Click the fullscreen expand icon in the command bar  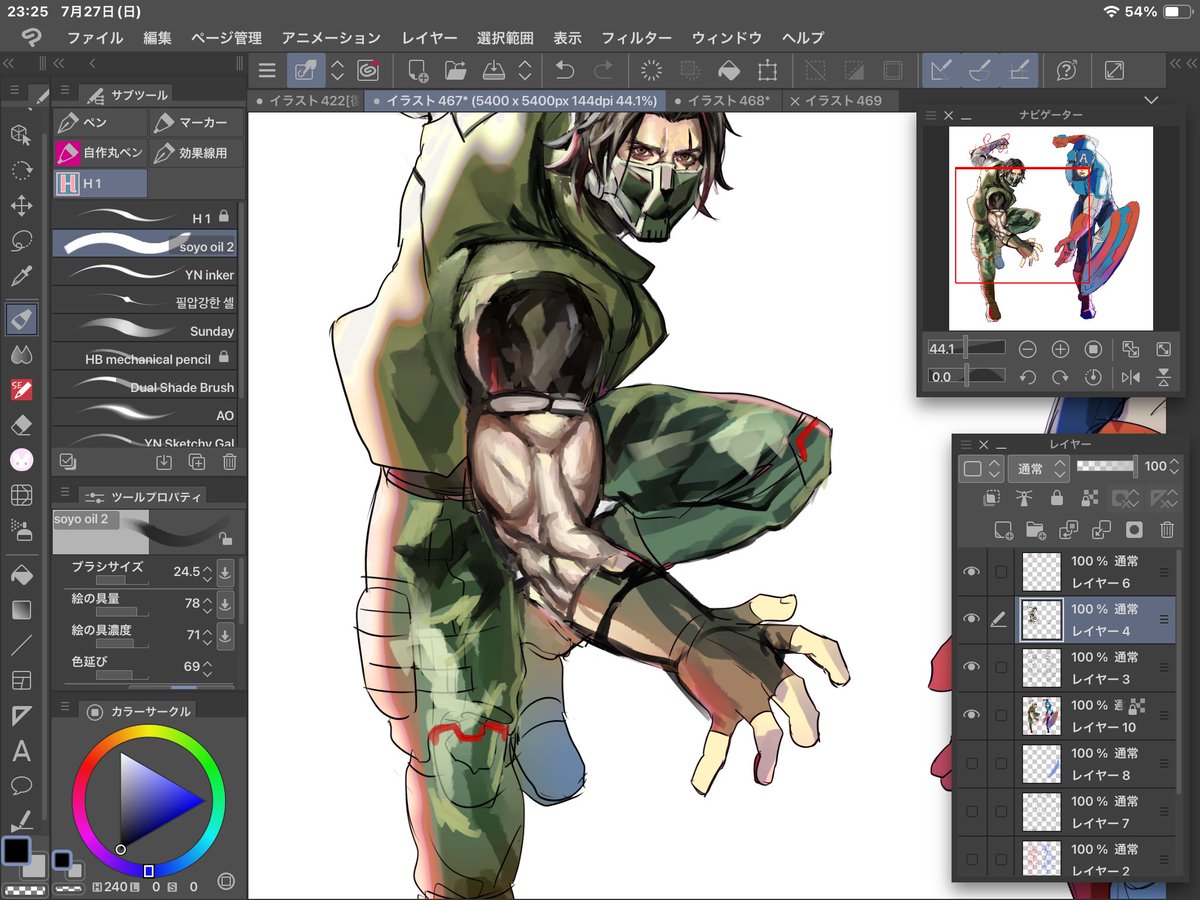pyautogui.click(x=1113, y=70)
